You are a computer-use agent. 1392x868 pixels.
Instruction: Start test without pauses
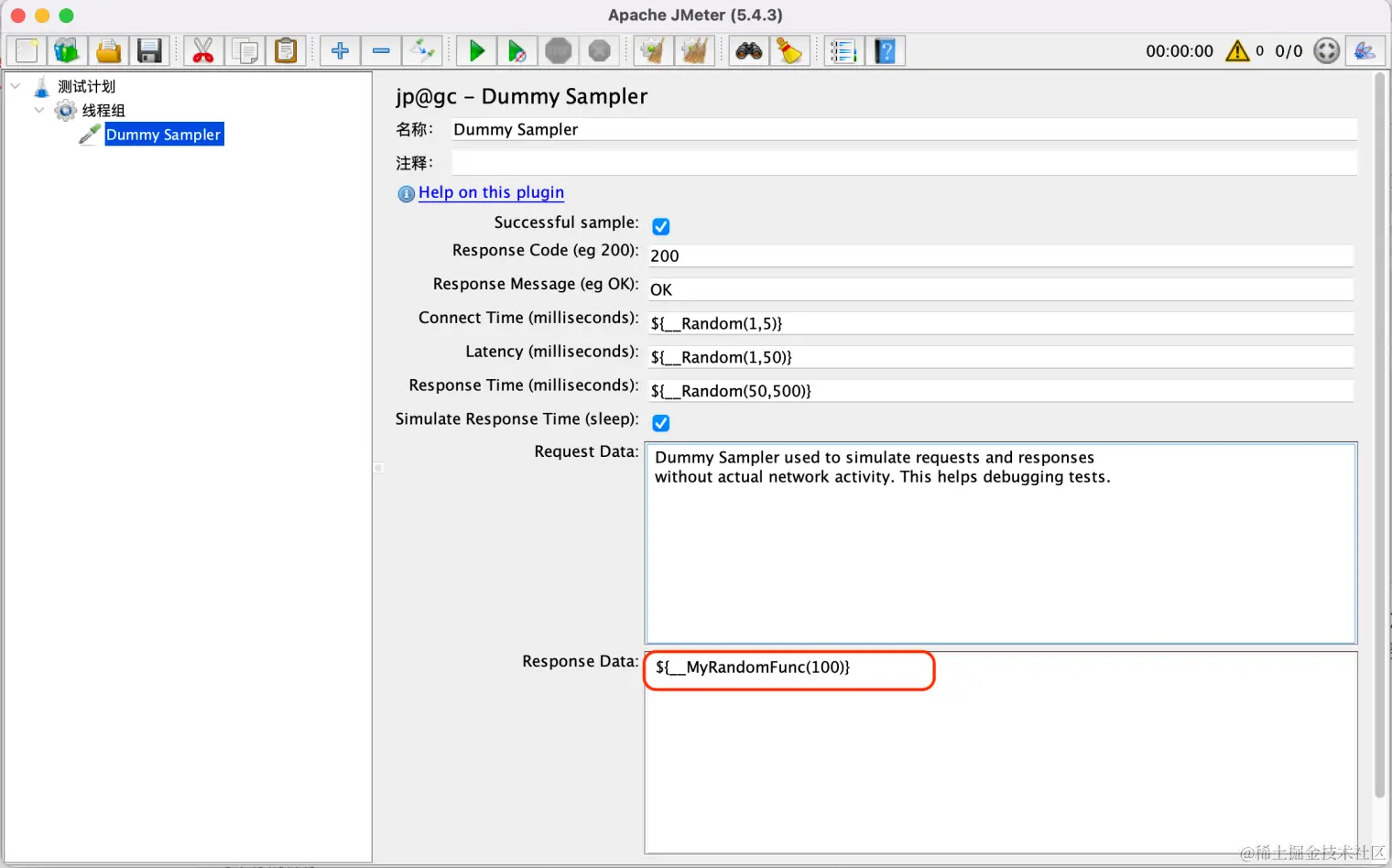(517, 50)
